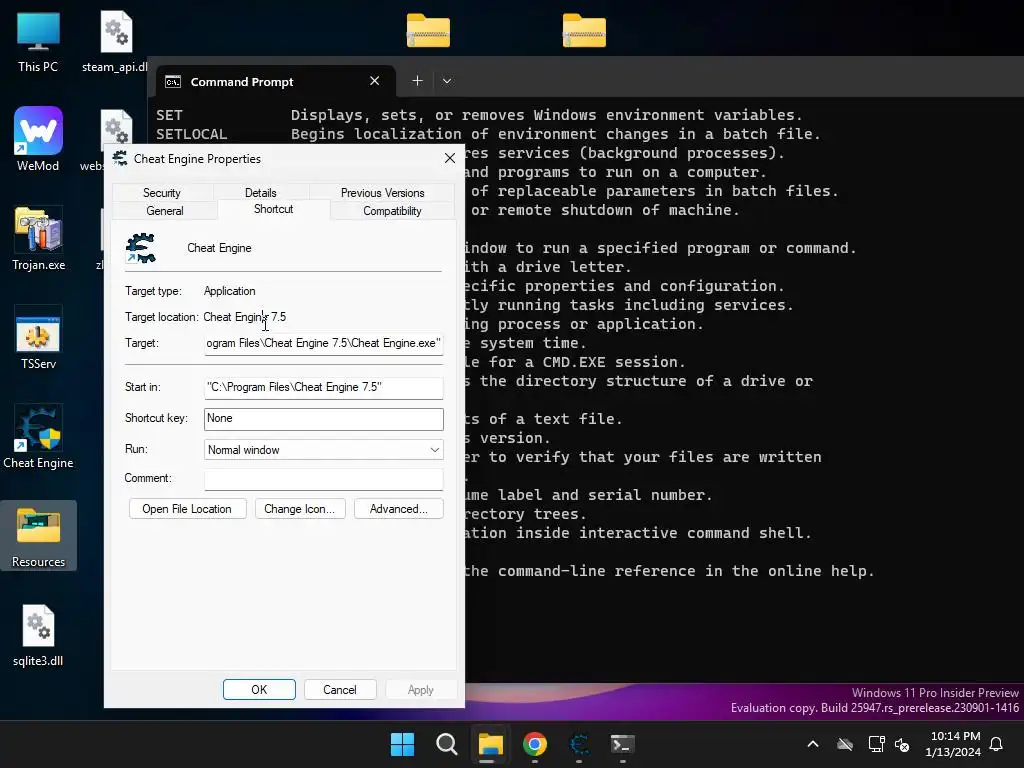Open taskbar Search
The image size is (1024, 768).
click(x=447, y=744)
